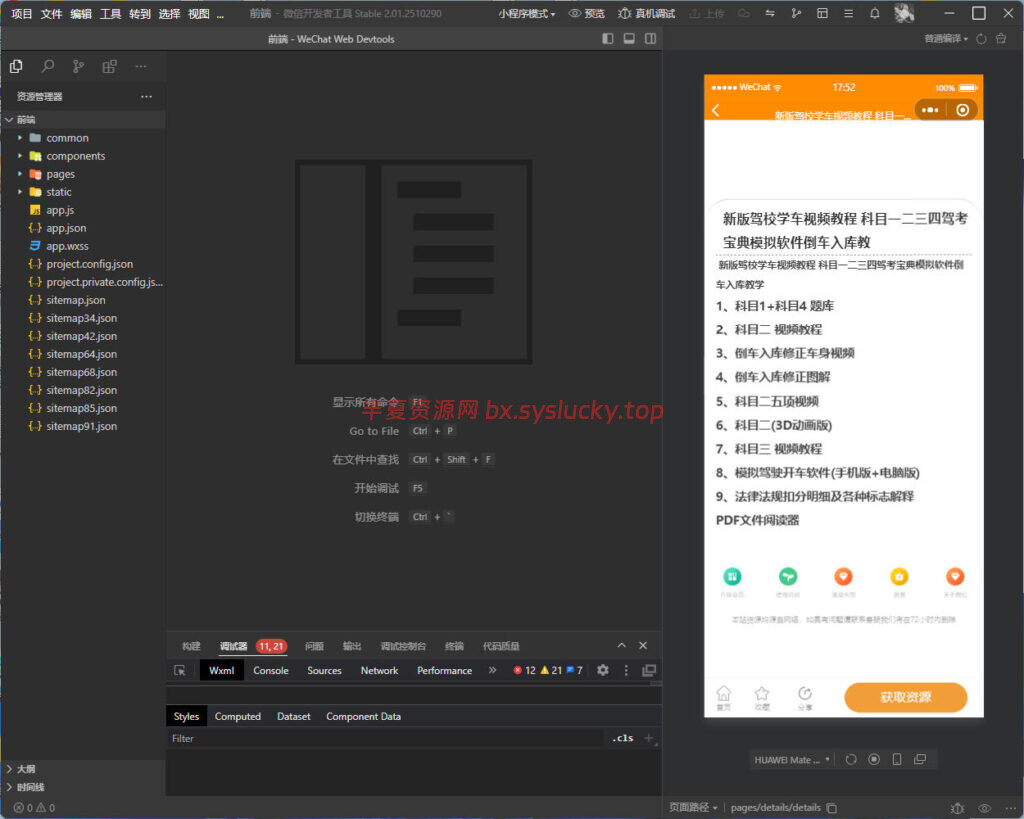Click the cloud development icon in the top toolbar
The width and height of the screenshot is (1024, 819).
tap(744, 13)
